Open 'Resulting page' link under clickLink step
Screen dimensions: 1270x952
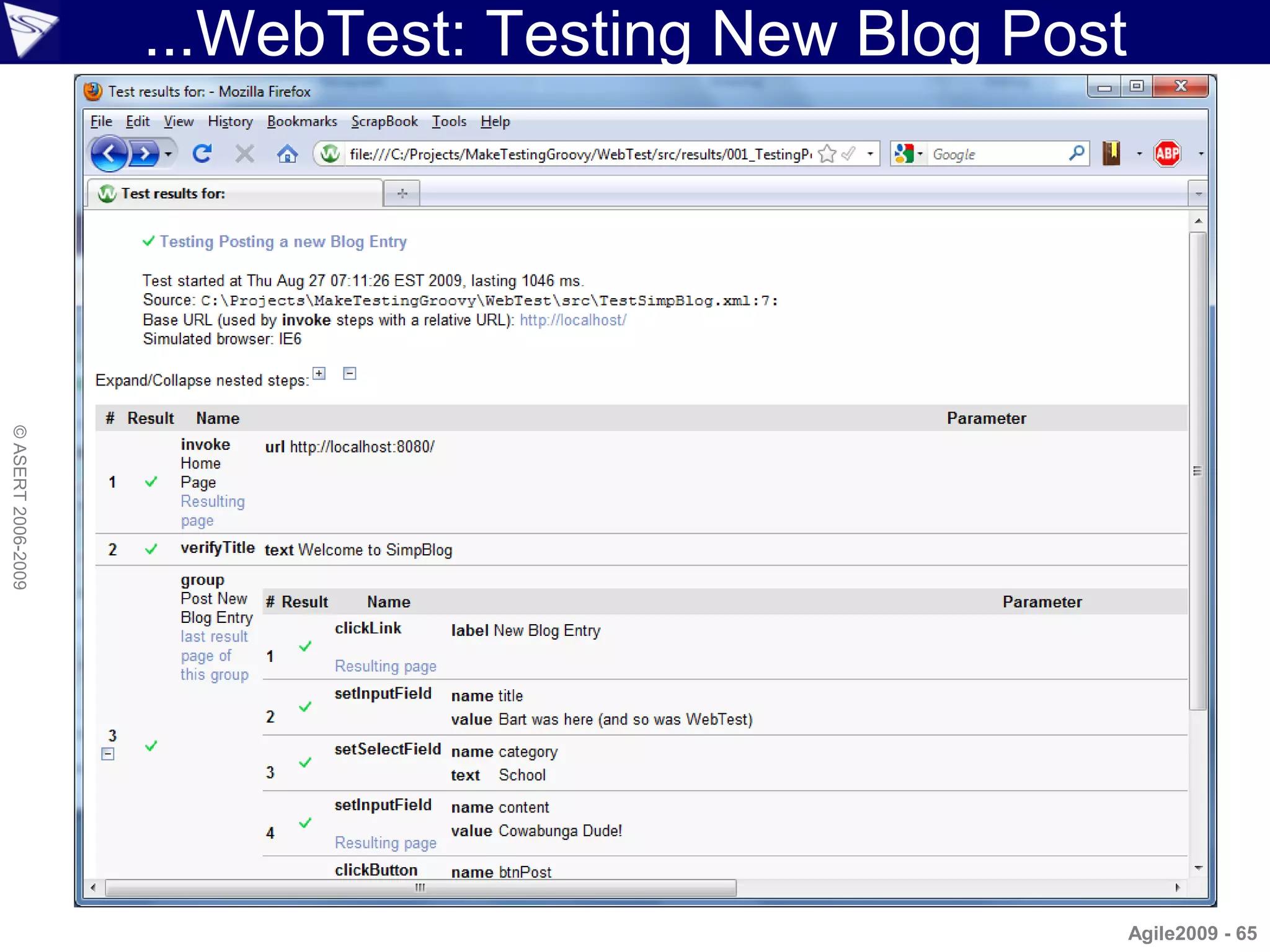pyautogui.click(x=386, y=666)
